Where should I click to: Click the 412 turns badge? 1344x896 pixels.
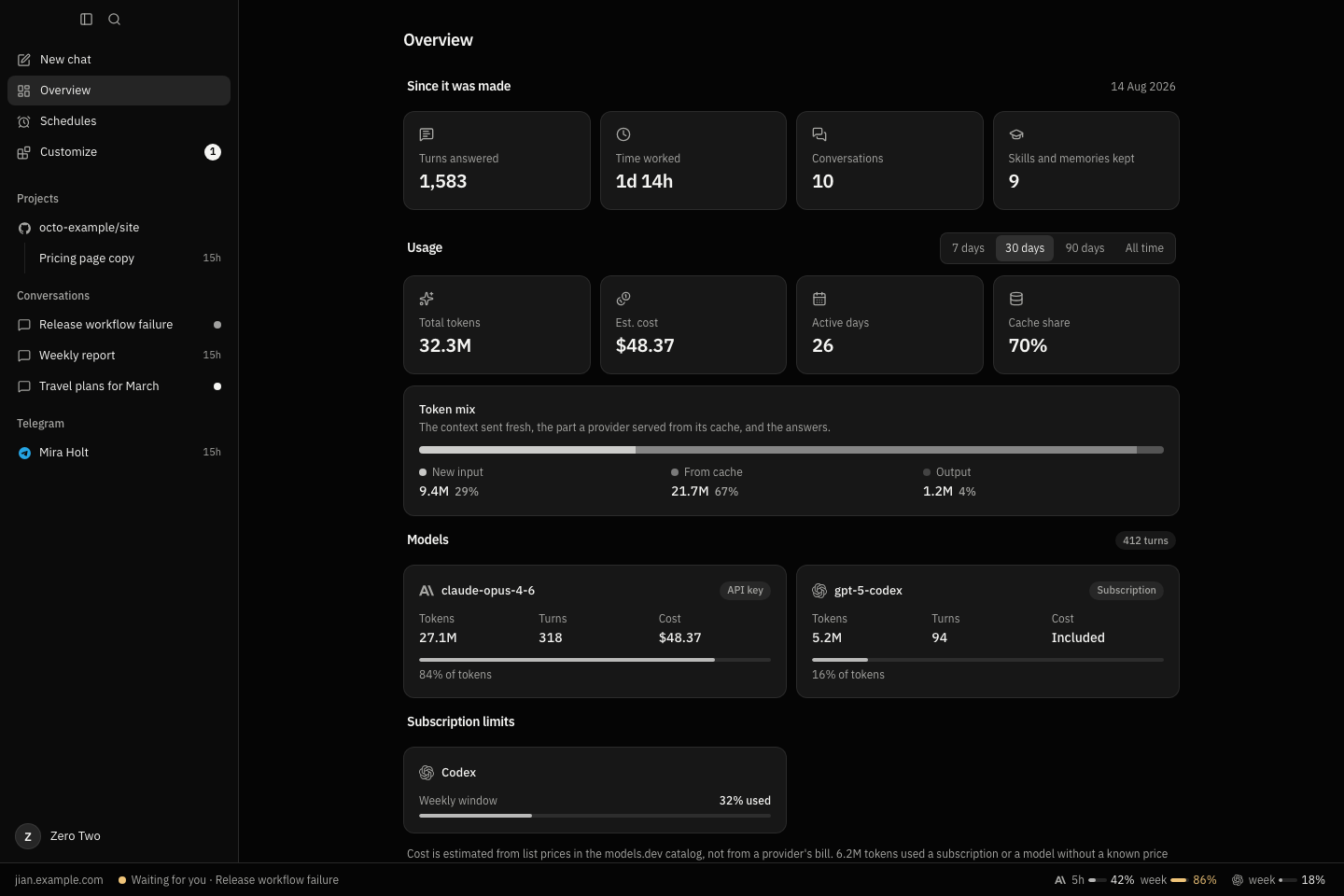coord(1145,540)
